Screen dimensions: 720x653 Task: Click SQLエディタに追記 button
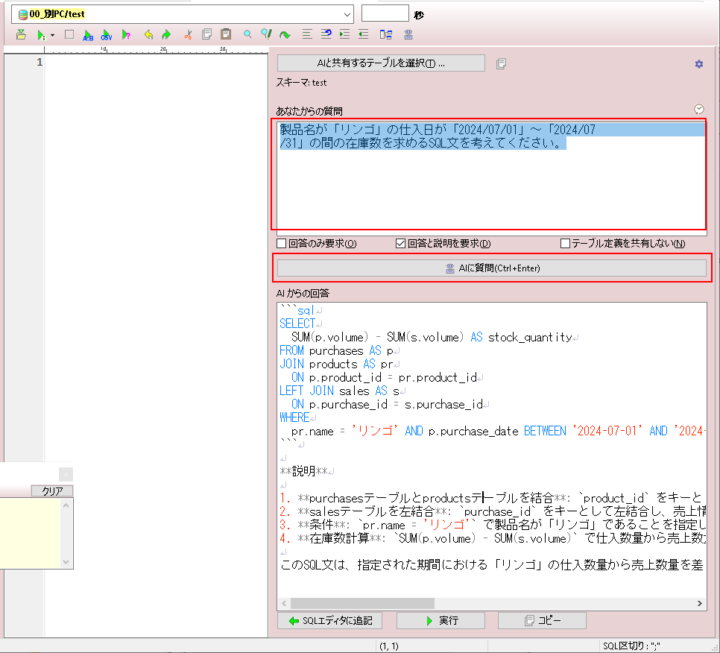(330, 621)
